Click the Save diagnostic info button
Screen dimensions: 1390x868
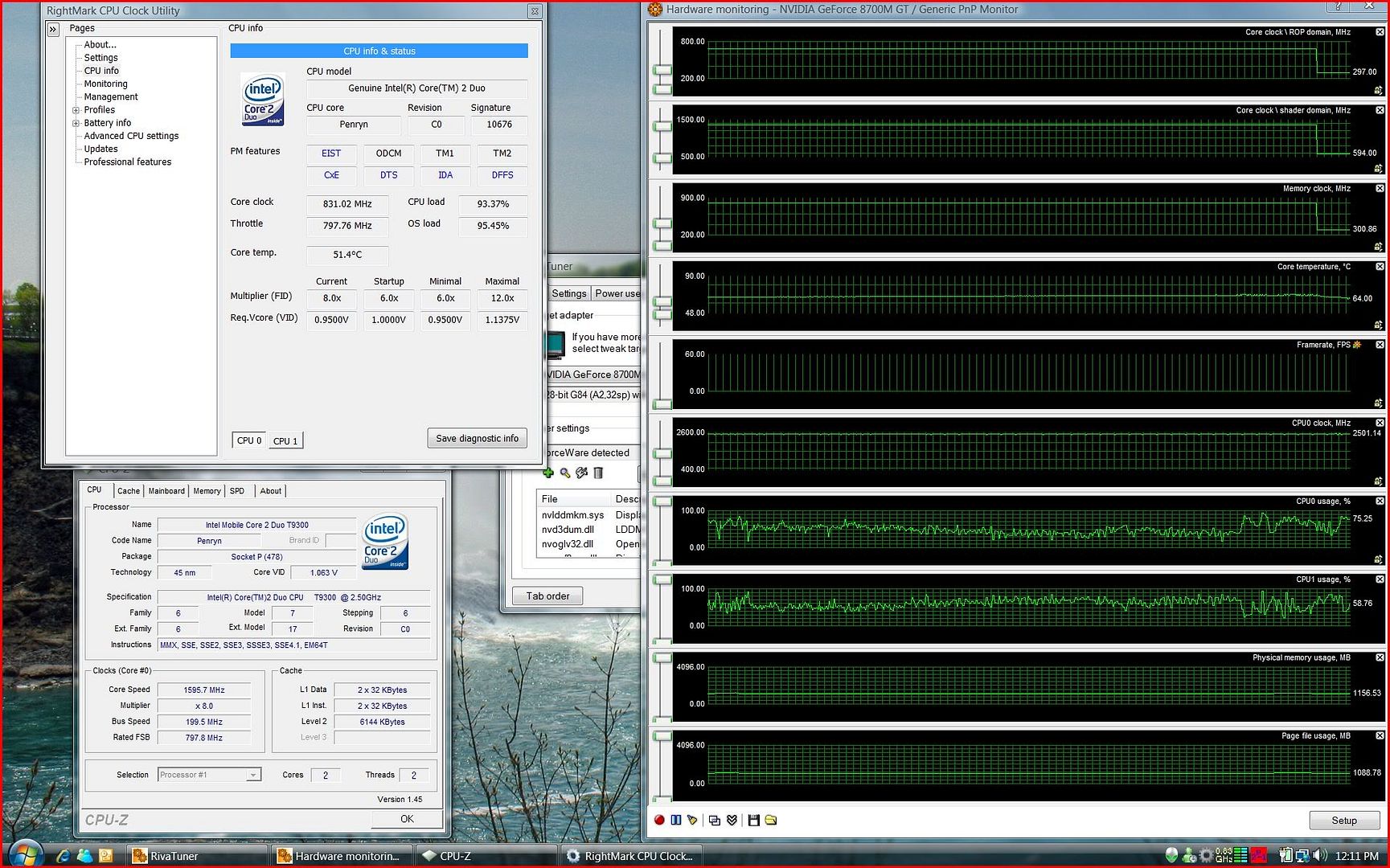[x=478, y=438]
